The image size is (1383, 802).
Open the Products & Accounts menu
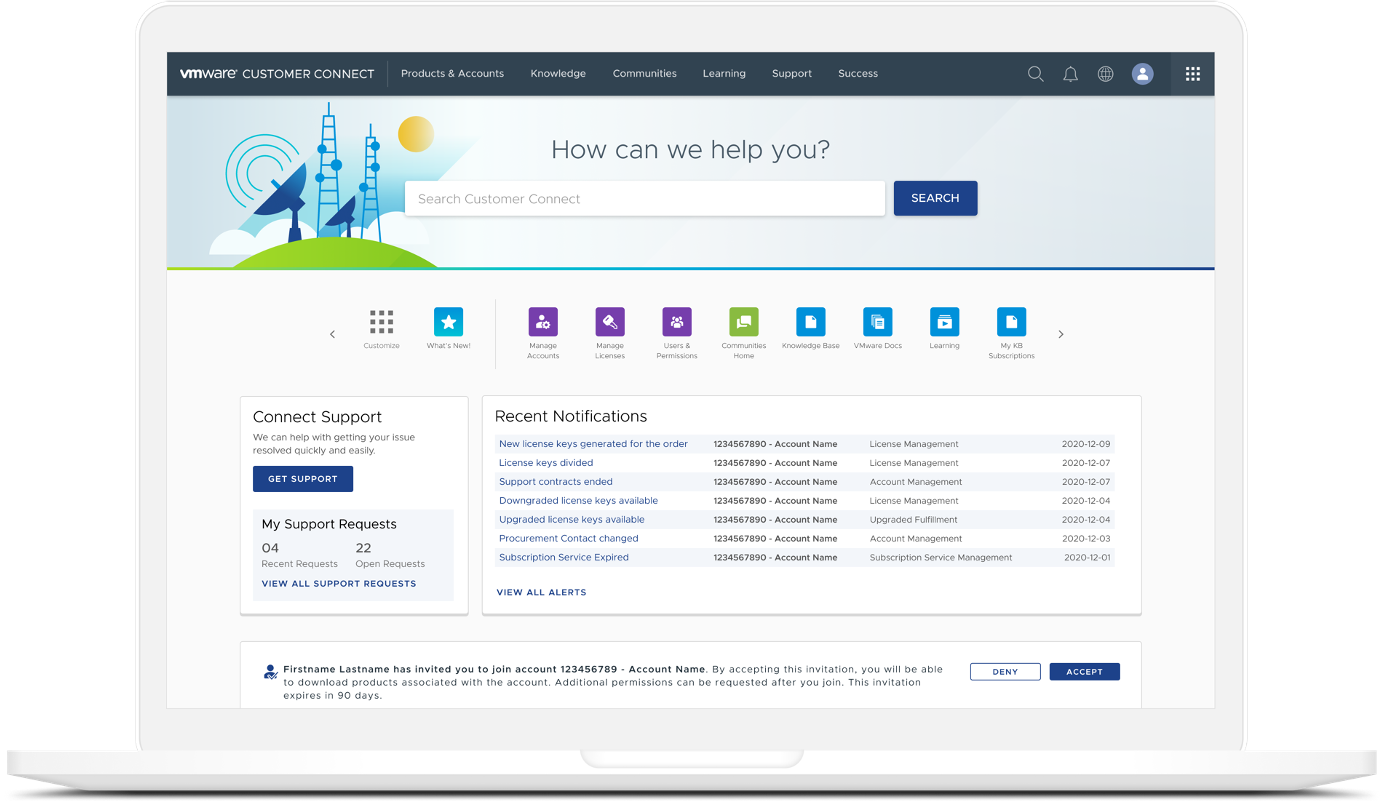(452, 73)
